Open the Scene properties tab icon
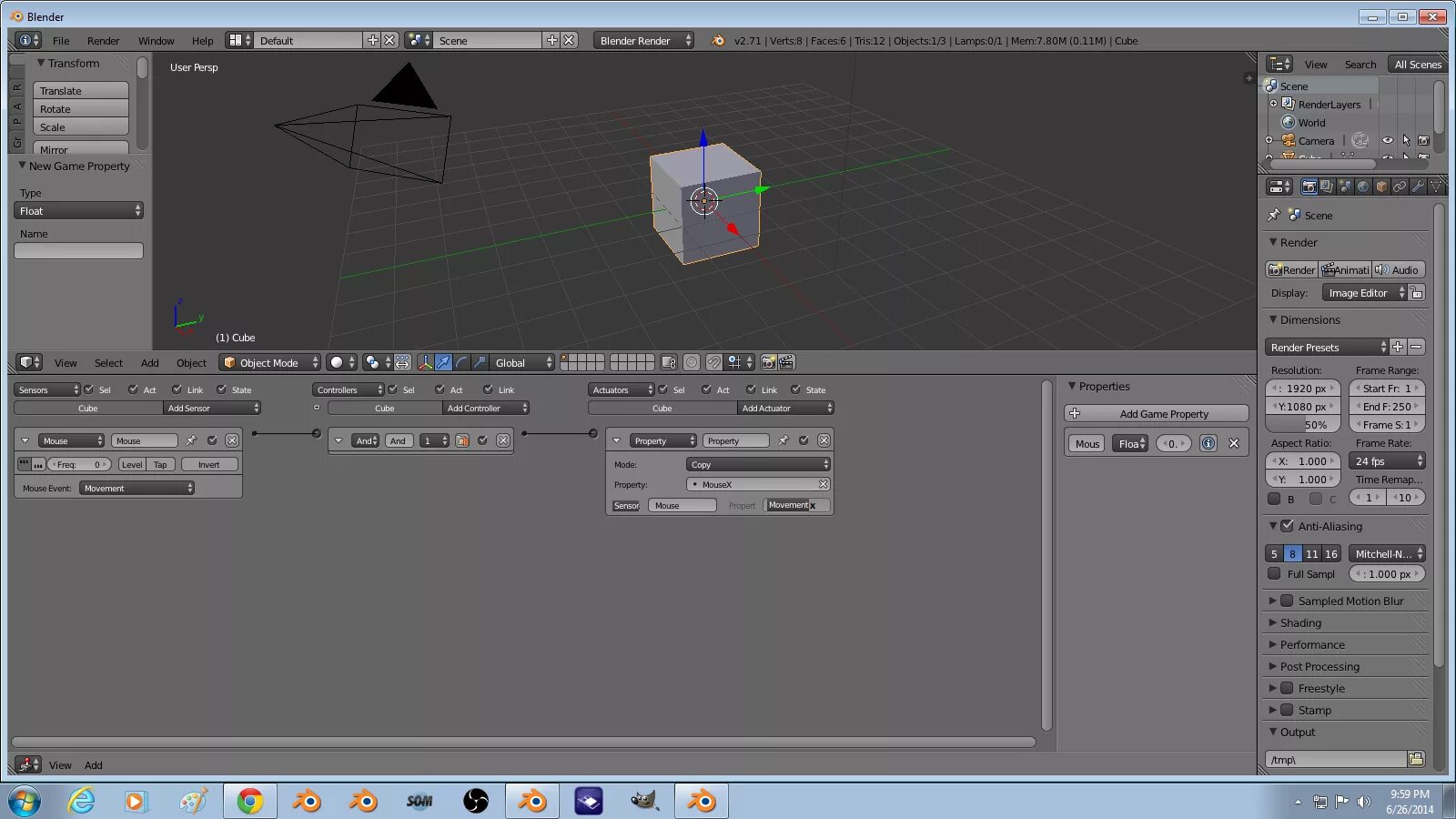The width and height of the screenshot is (1456, 819). [1345, 187]
